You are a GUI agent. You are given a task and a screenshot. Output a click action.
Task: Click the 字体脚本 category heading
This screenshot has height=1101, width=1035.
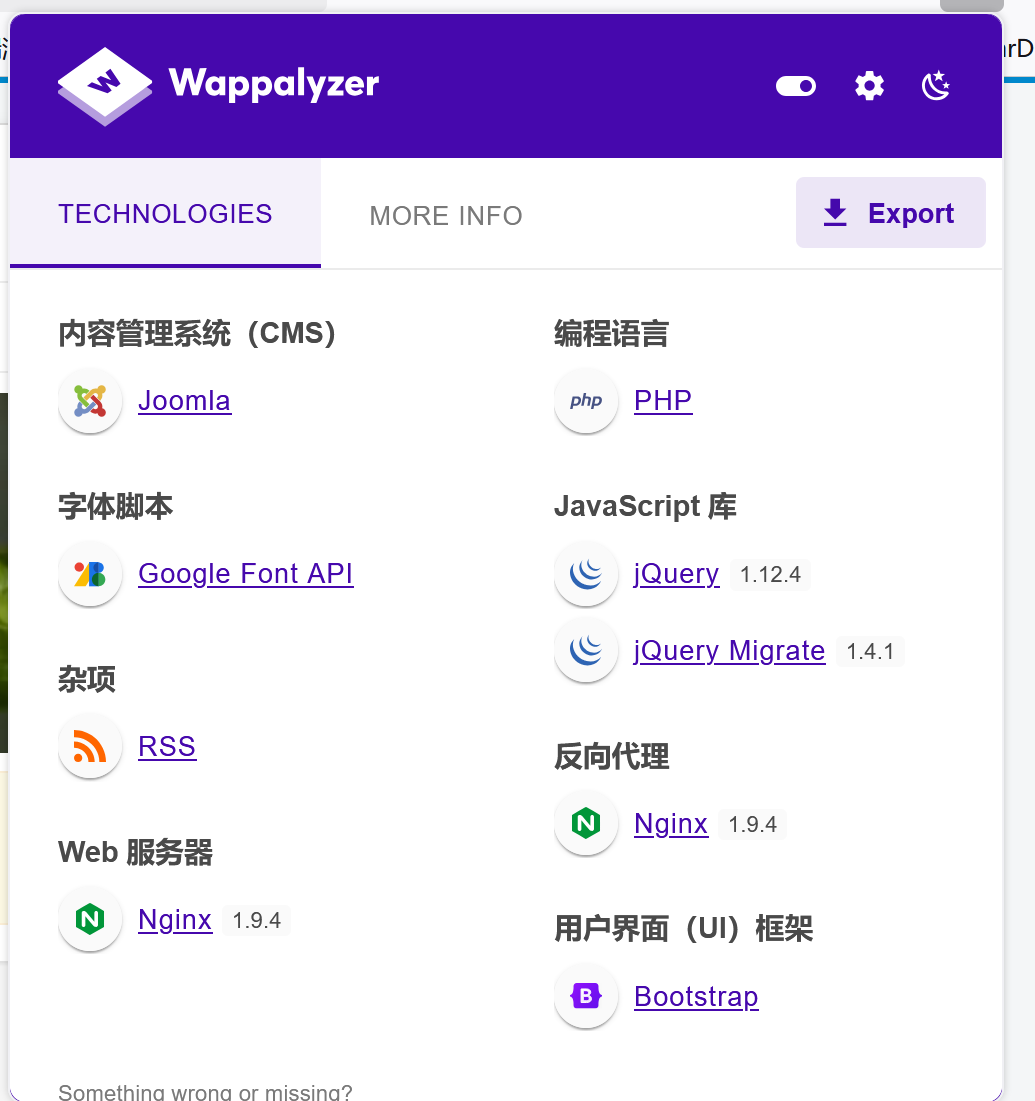[115, 506]
